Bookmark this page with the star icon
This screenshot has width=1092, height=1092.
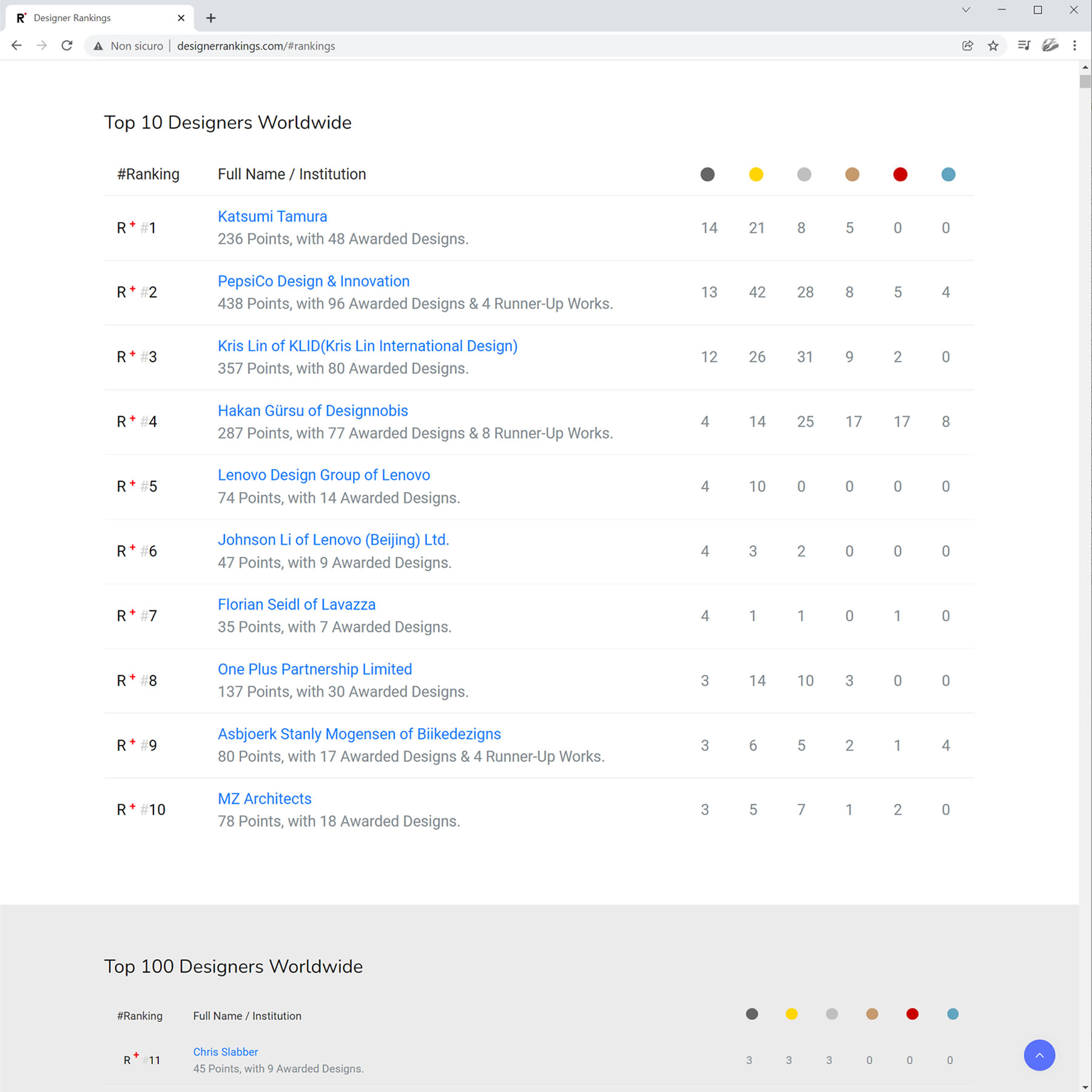[993, 45]
